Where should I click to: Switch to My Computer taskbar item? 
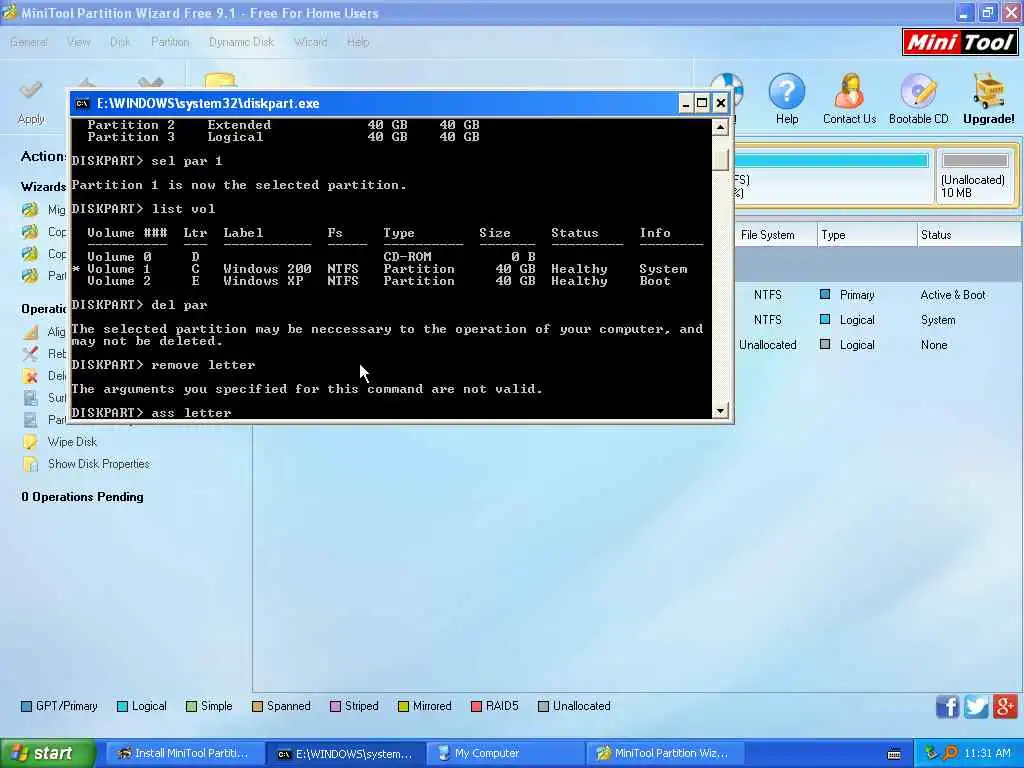506,754
